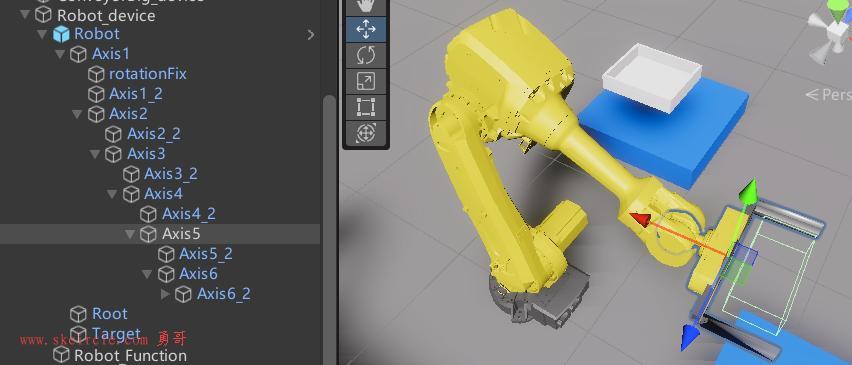
Task: Expand the Axis6_2 tree node
Action: (166, 294)
